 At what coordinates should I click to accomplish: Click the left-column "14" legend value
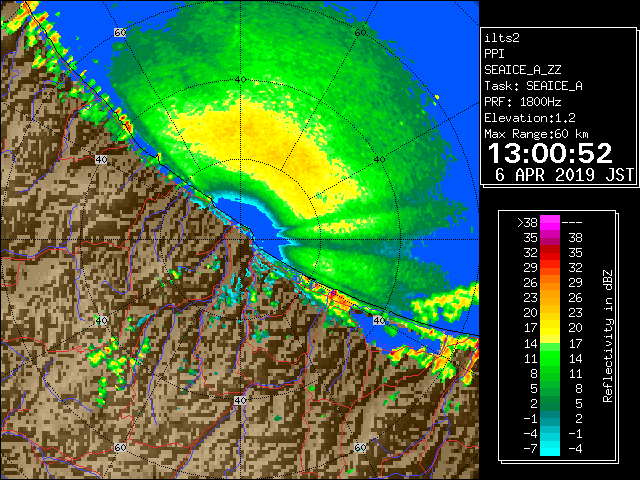click(x=531, y=343)
